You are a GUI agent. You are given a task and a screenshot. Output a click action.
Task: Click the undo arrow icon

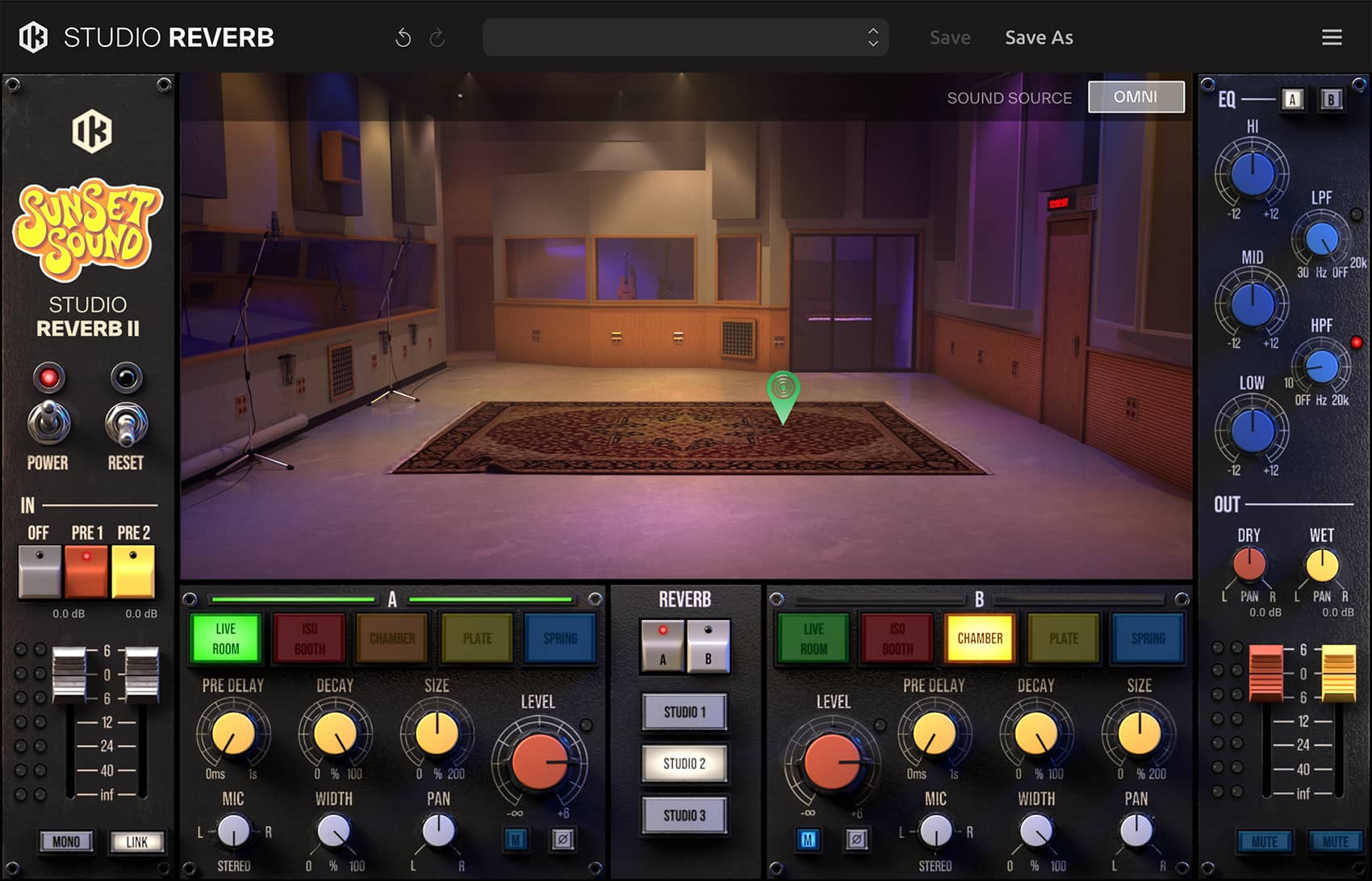click(x=403, y=38)
